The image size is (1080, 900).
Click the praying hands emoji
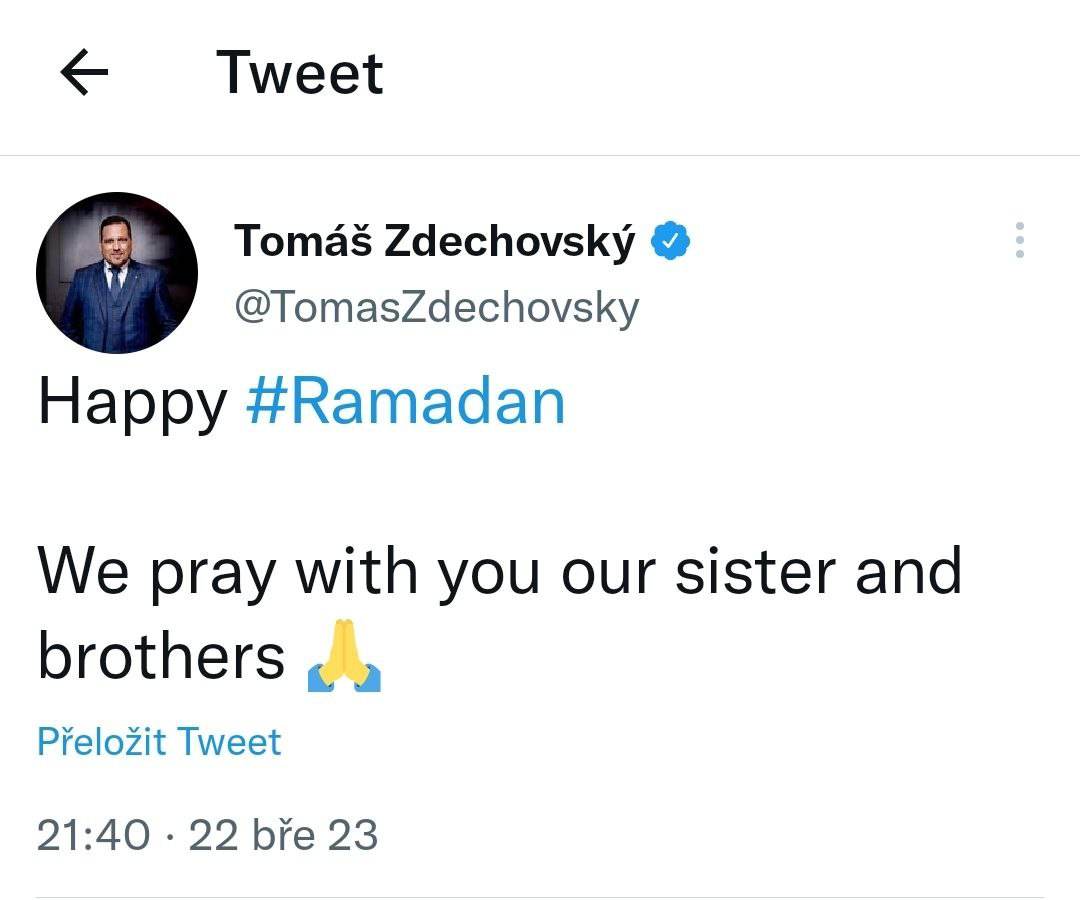344,656
